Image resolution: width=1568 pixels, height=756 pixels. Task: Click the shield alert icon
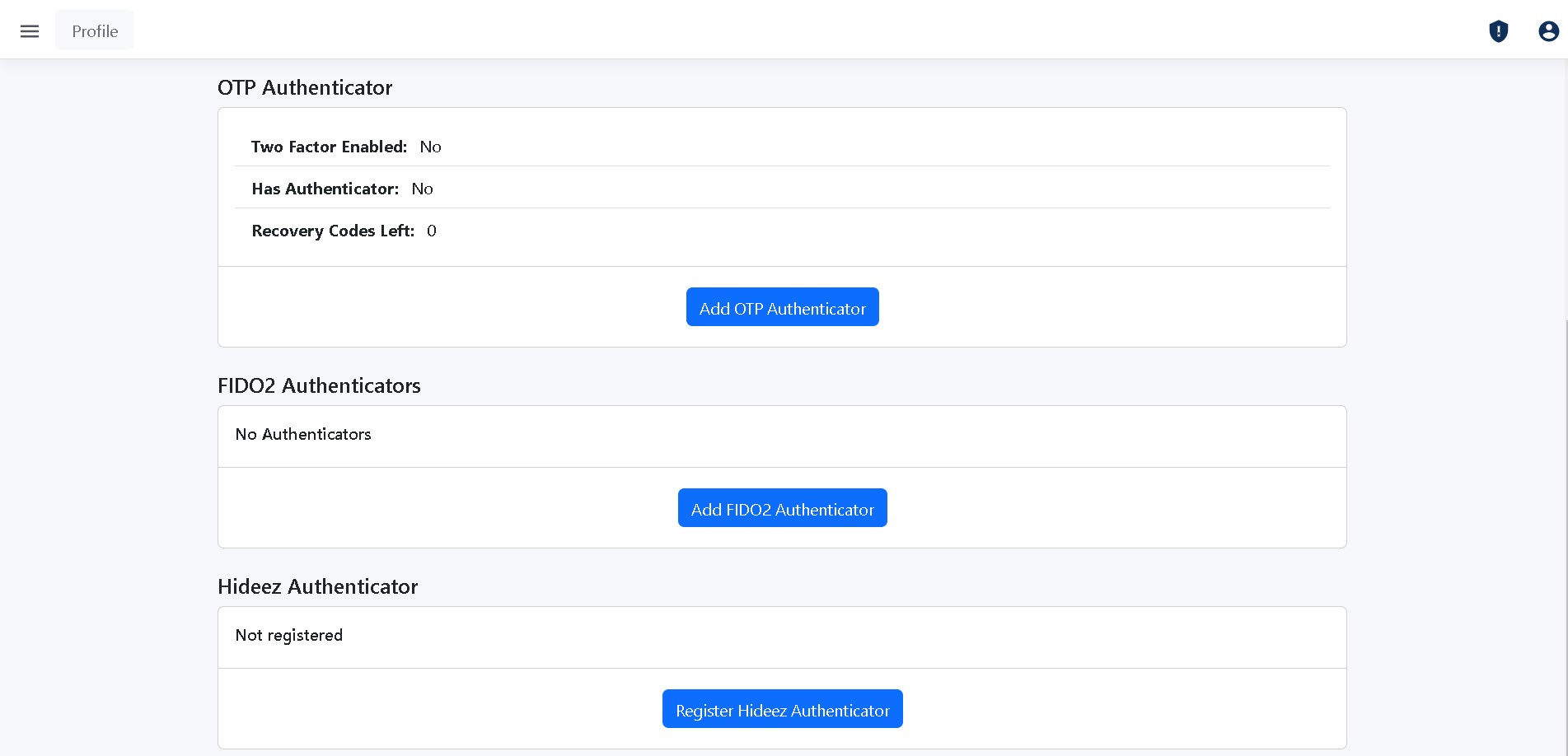pos(1498,31)
